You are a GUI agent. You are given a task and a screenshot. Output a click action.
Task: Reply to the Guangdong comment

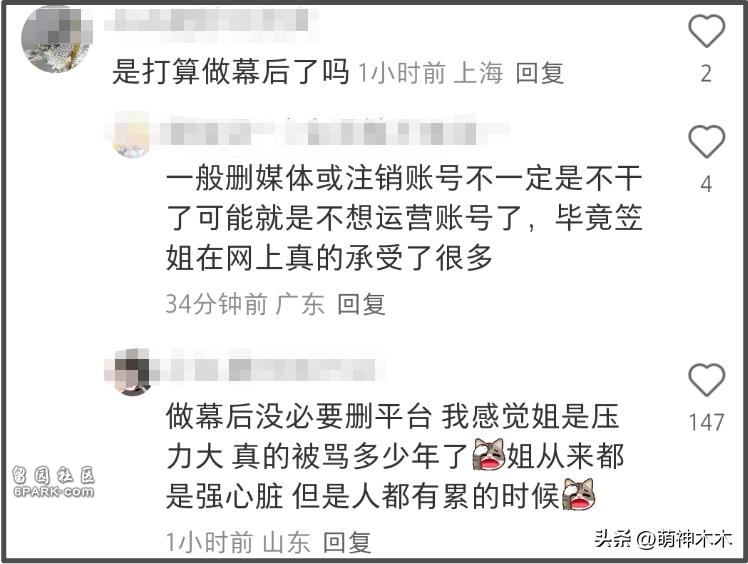pyautogui.click(x=361, y=304)
